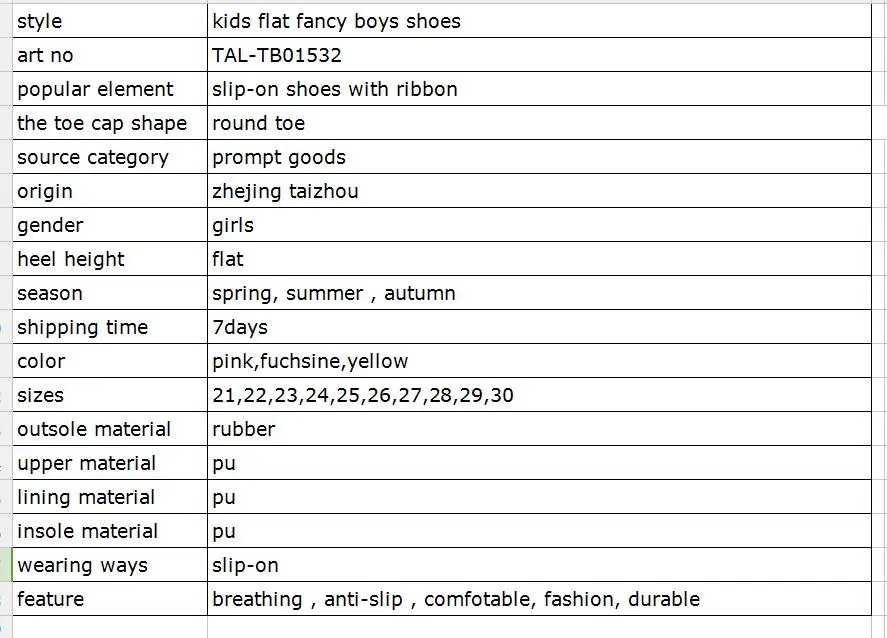The width and height of the screenshot is (887, 638).
Task: Click the outsole material value 'rubber'
Action: pos(243,429)
